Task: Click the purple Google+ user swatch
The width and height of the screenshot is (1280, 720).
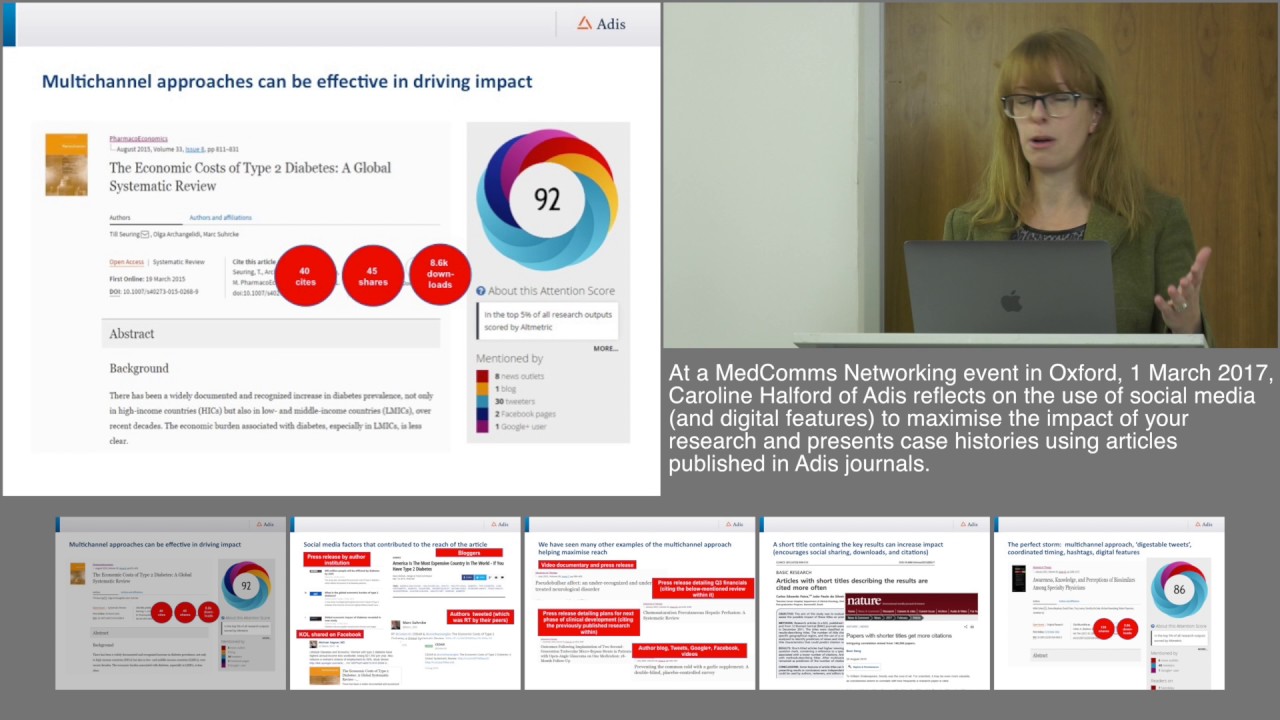Action: point(482,426)
